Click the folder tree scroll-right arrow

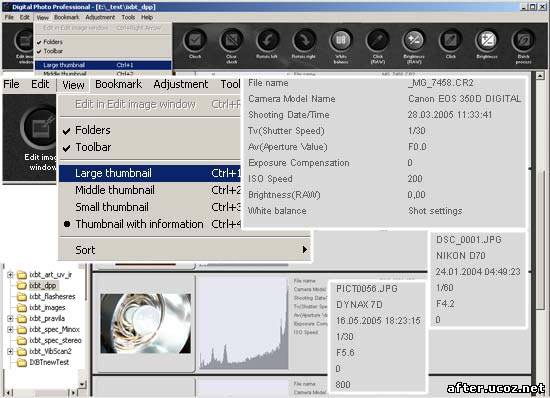click(73, 393)
